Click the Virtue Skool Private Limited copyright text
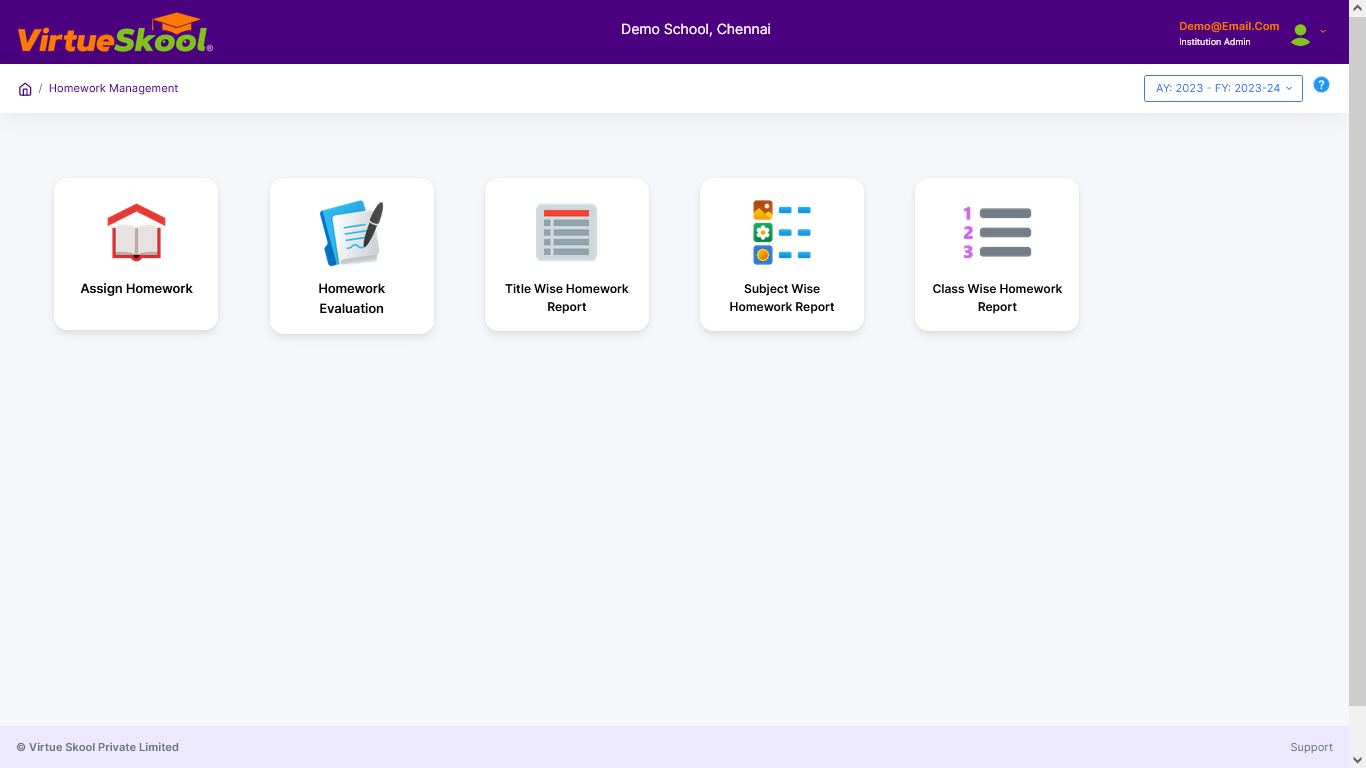1366x768 pixels. click(x=98, y=747)
